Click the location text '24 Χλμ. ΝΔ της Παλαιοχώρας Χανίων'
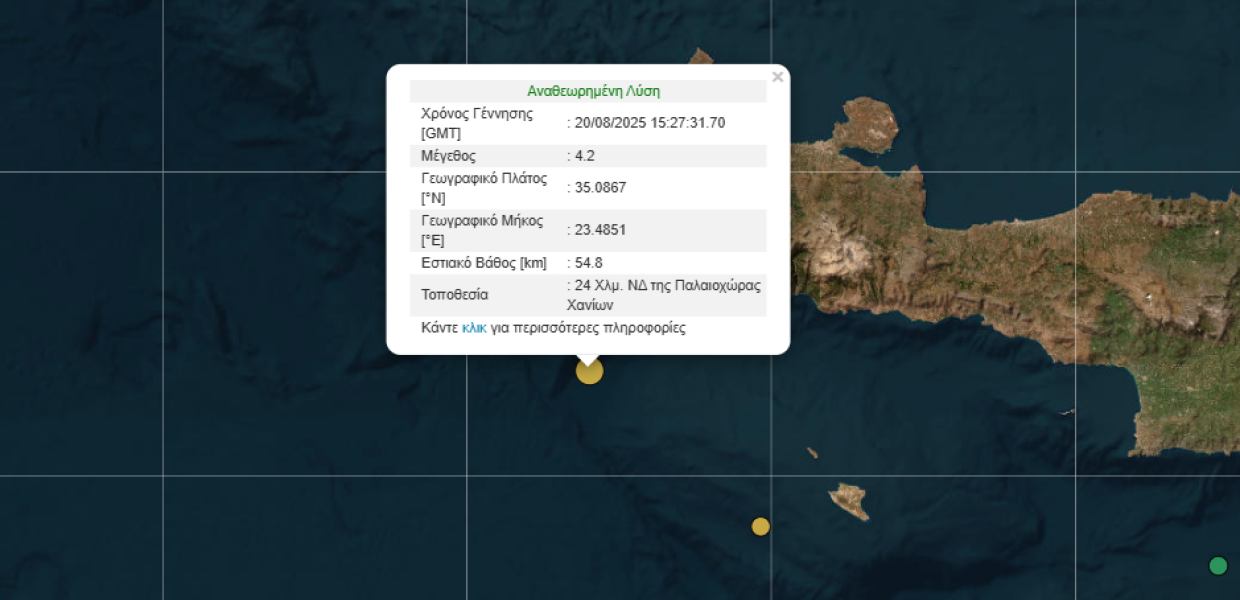The width and height of the screenshot is (1240, 600). point(664,295)
